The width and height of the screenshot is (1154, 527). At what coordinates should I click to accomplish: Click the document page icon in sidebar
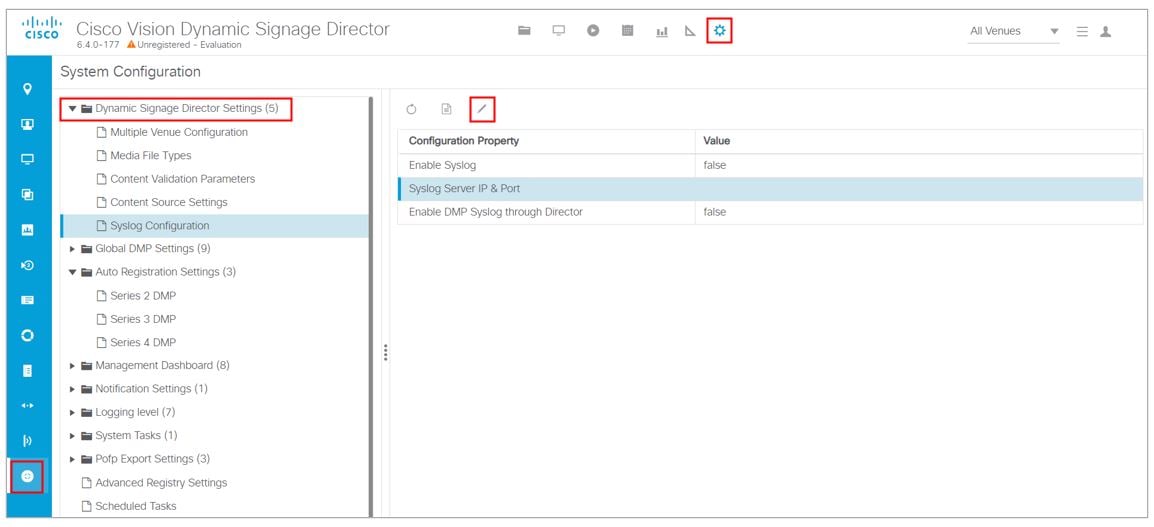pyautogui.click(x=28, y=371)
